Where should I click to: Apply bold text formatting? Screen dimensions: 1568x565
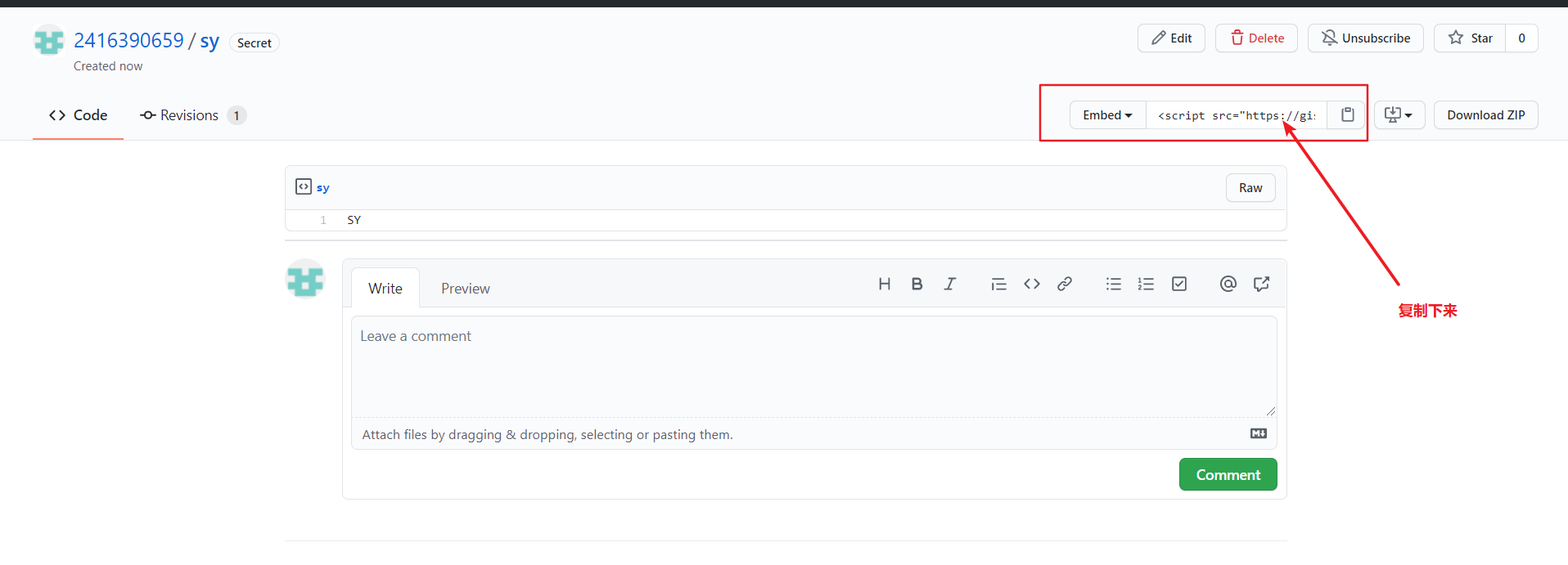click(x=917, y=284)
